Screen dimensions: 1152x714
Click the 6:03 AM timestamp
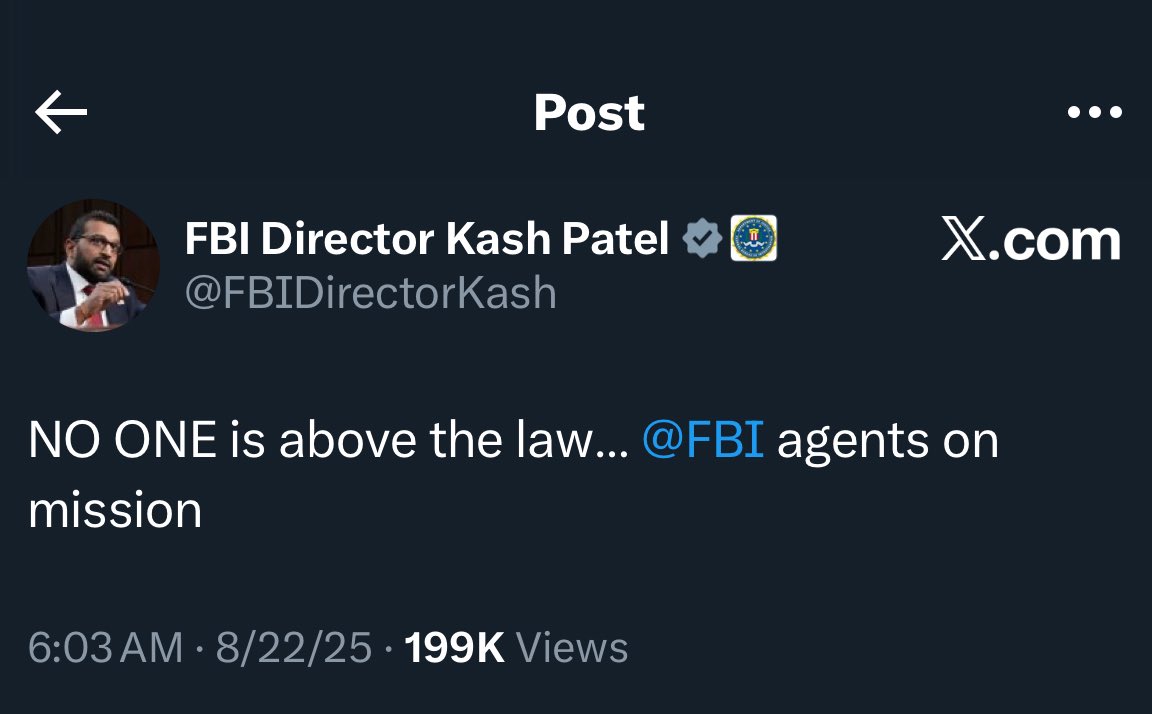(105, 648)
